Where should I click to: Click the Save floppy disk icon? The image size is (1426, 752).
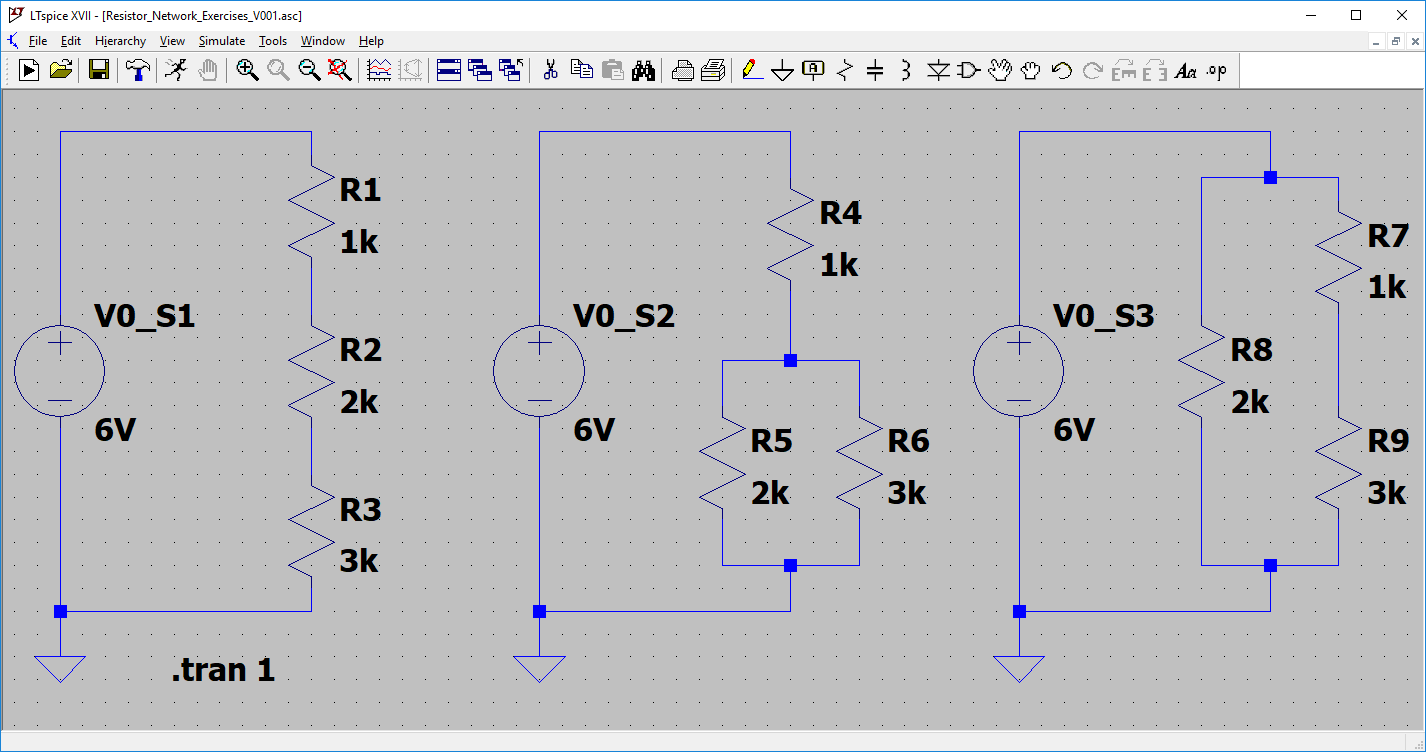coord(99,70)
